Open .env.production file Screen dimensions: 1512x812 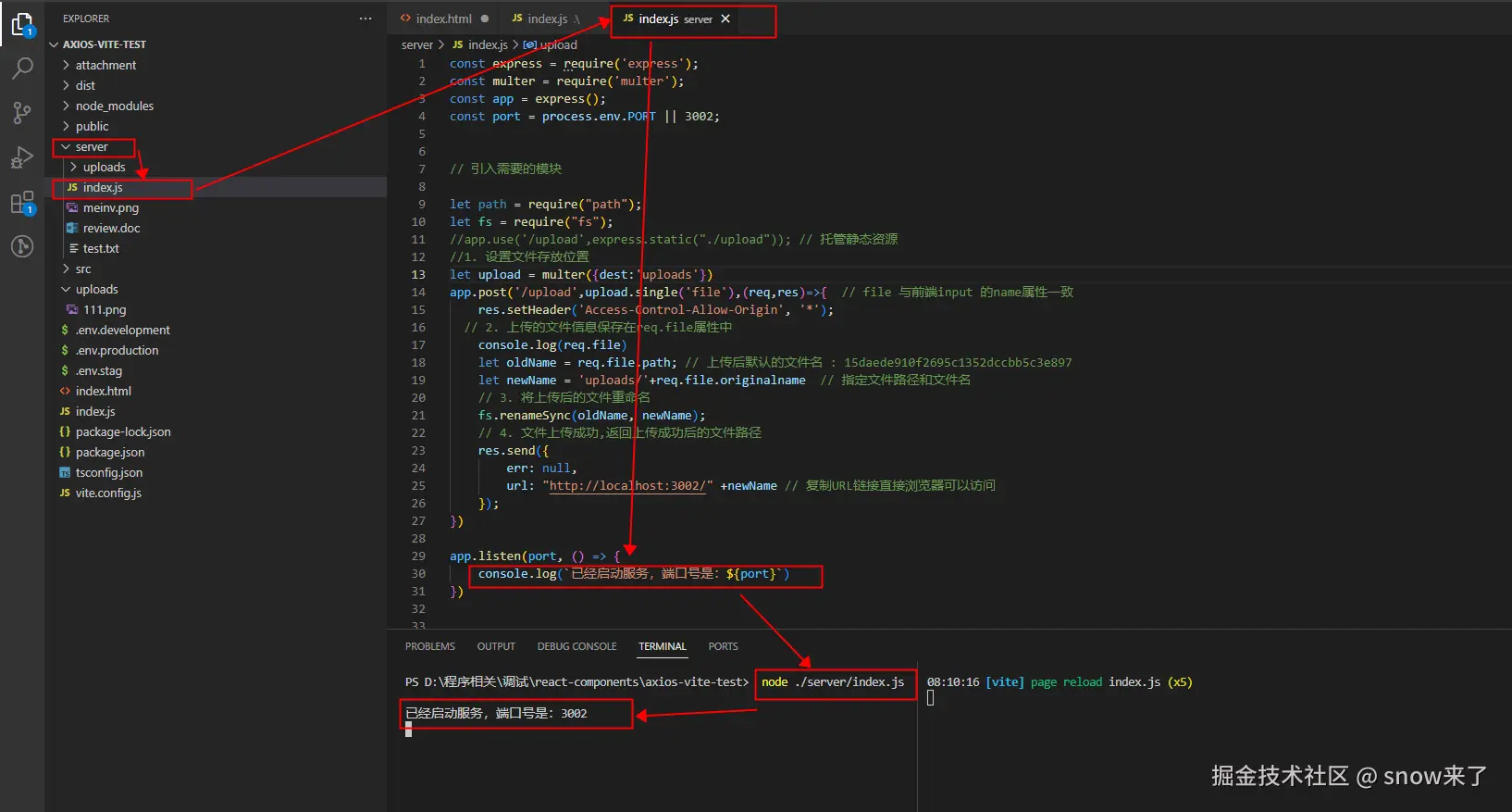[x=216, y=350]
